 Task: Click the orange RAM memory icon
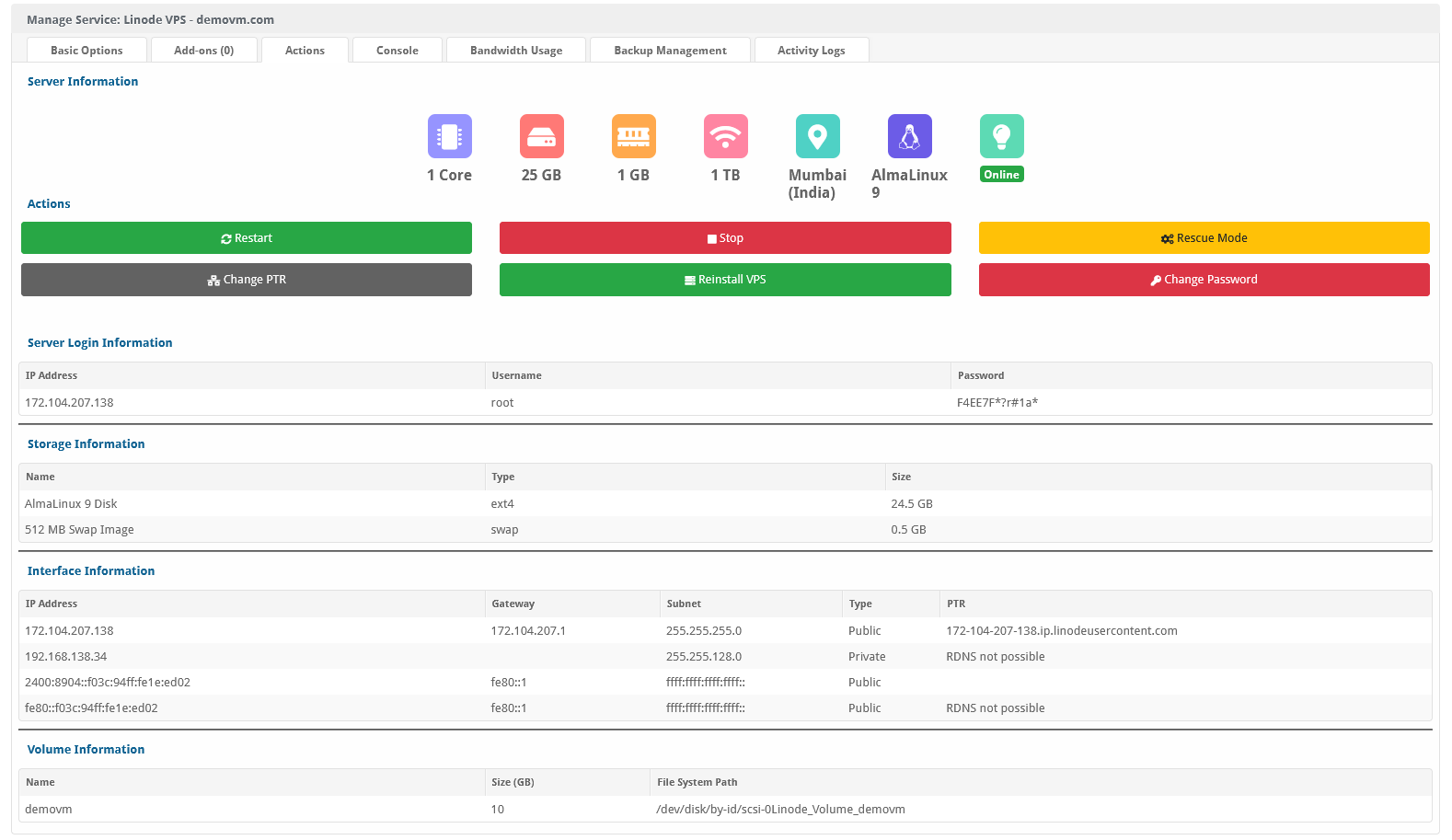click(633, 136)
